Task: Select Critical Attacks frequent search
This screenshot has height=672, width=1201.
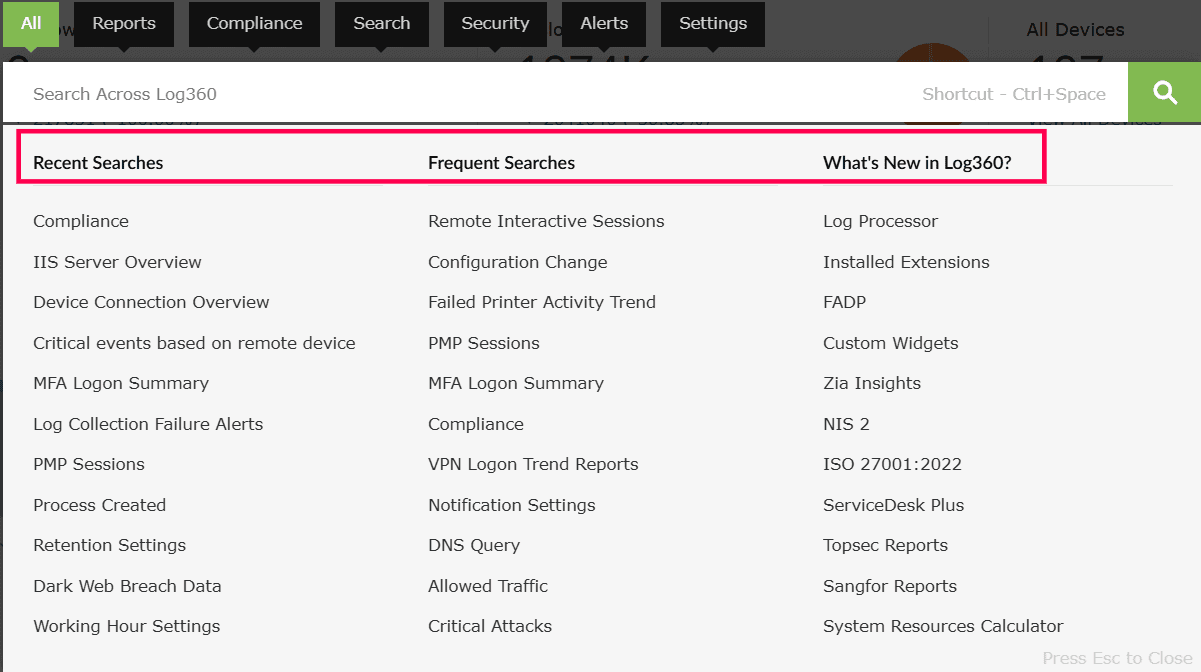Action: tap(490, 626)
